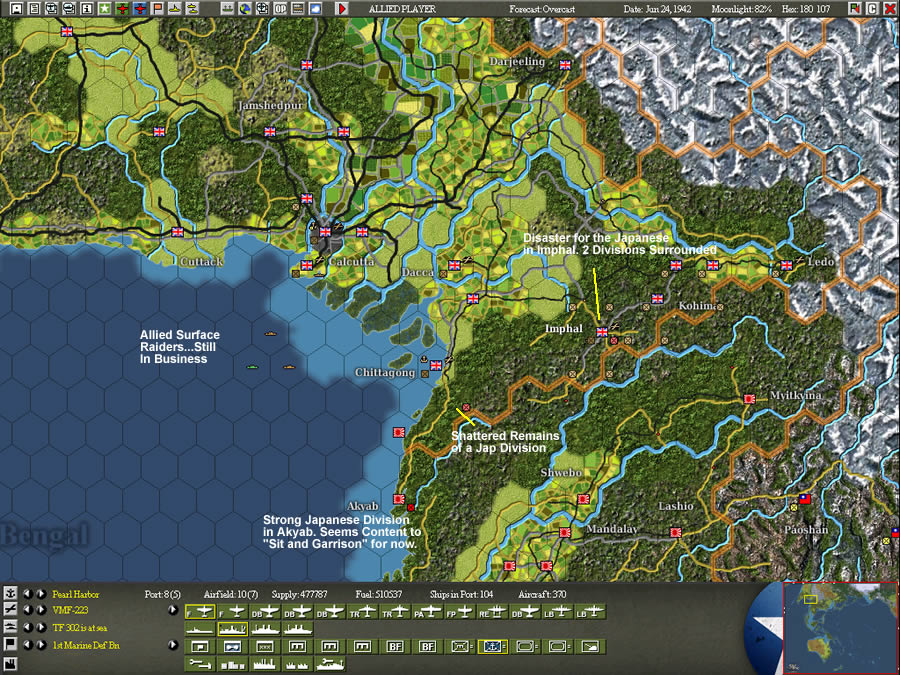This screenshot has width=900, height=675.
Task: Open the info 'i' toolbar icon
Action: [87, 9]
